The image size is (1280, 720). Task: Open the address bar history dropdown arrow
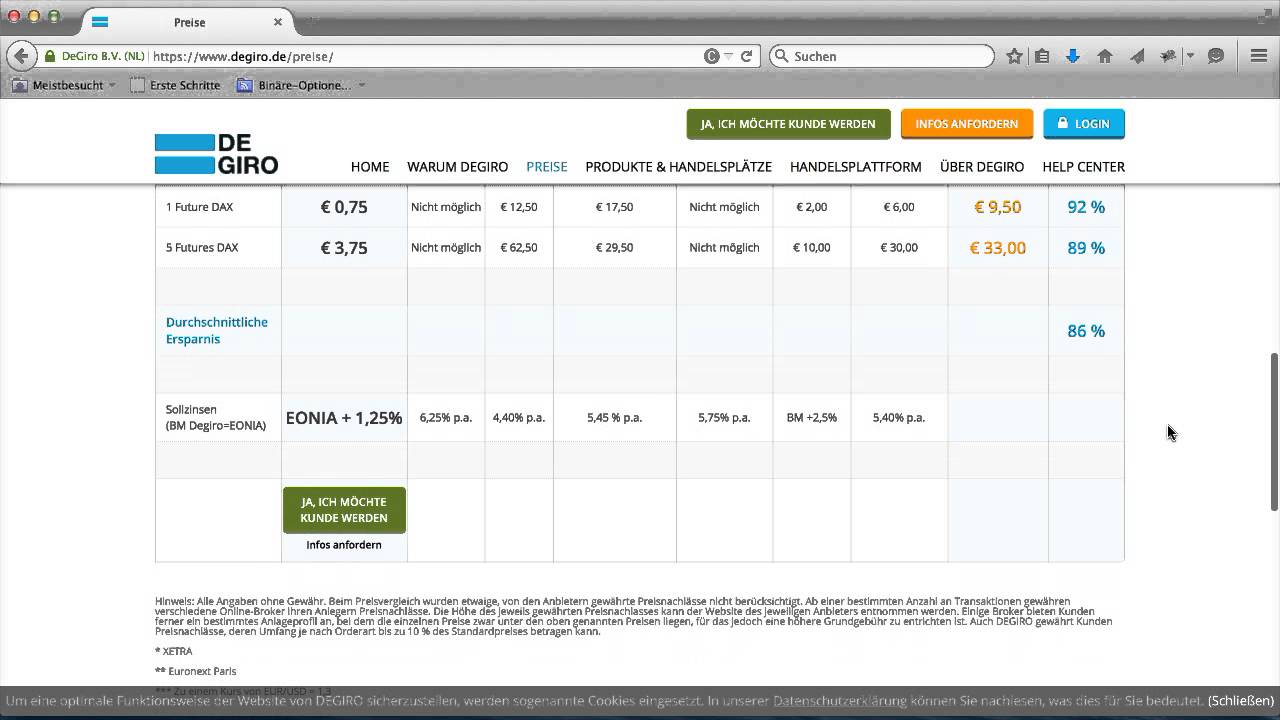pyautogui.click(x=729, y=57)
